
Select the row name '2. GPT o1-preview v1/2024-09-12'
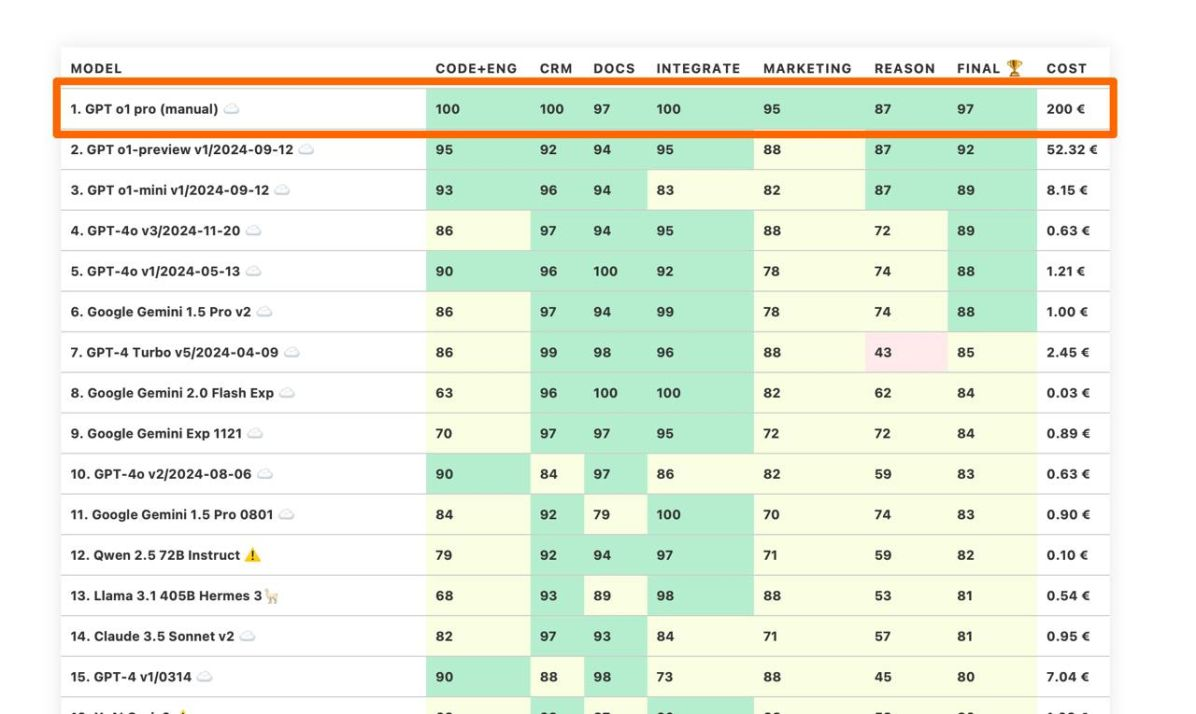click(182, 150)
